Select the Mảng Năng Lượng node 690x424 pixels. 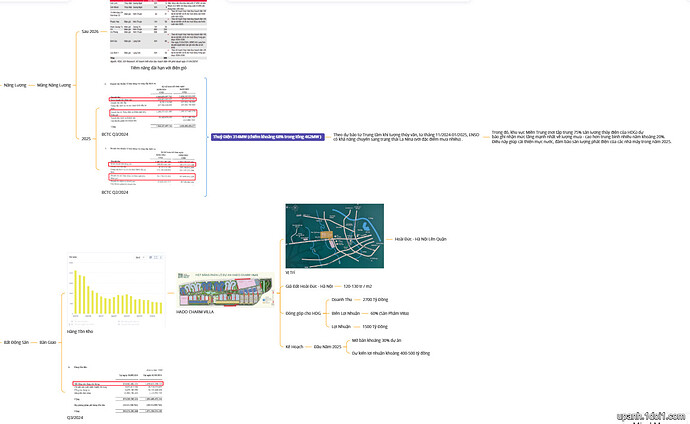[54, 85]
